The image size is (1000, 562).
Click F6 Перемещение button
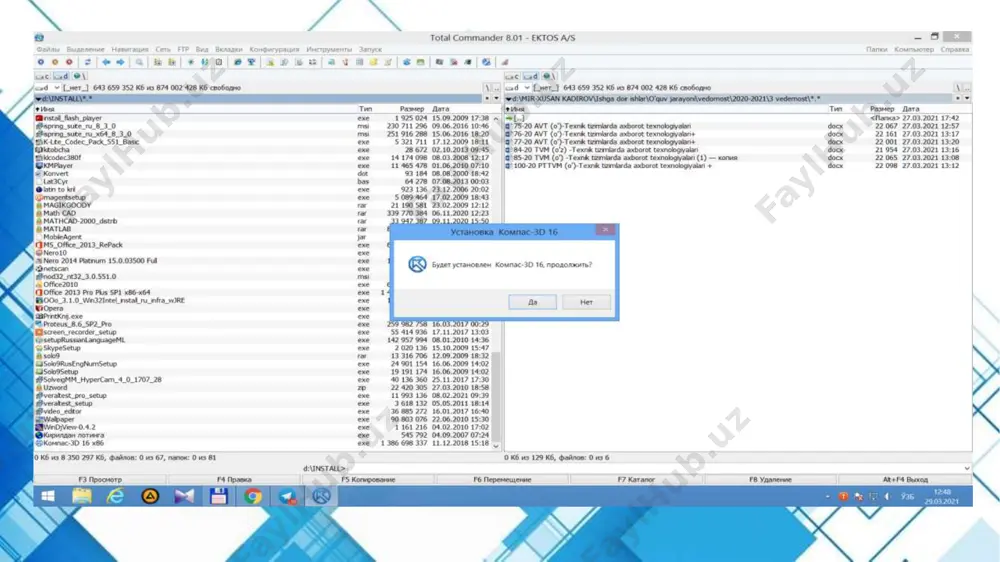point(502,479)
